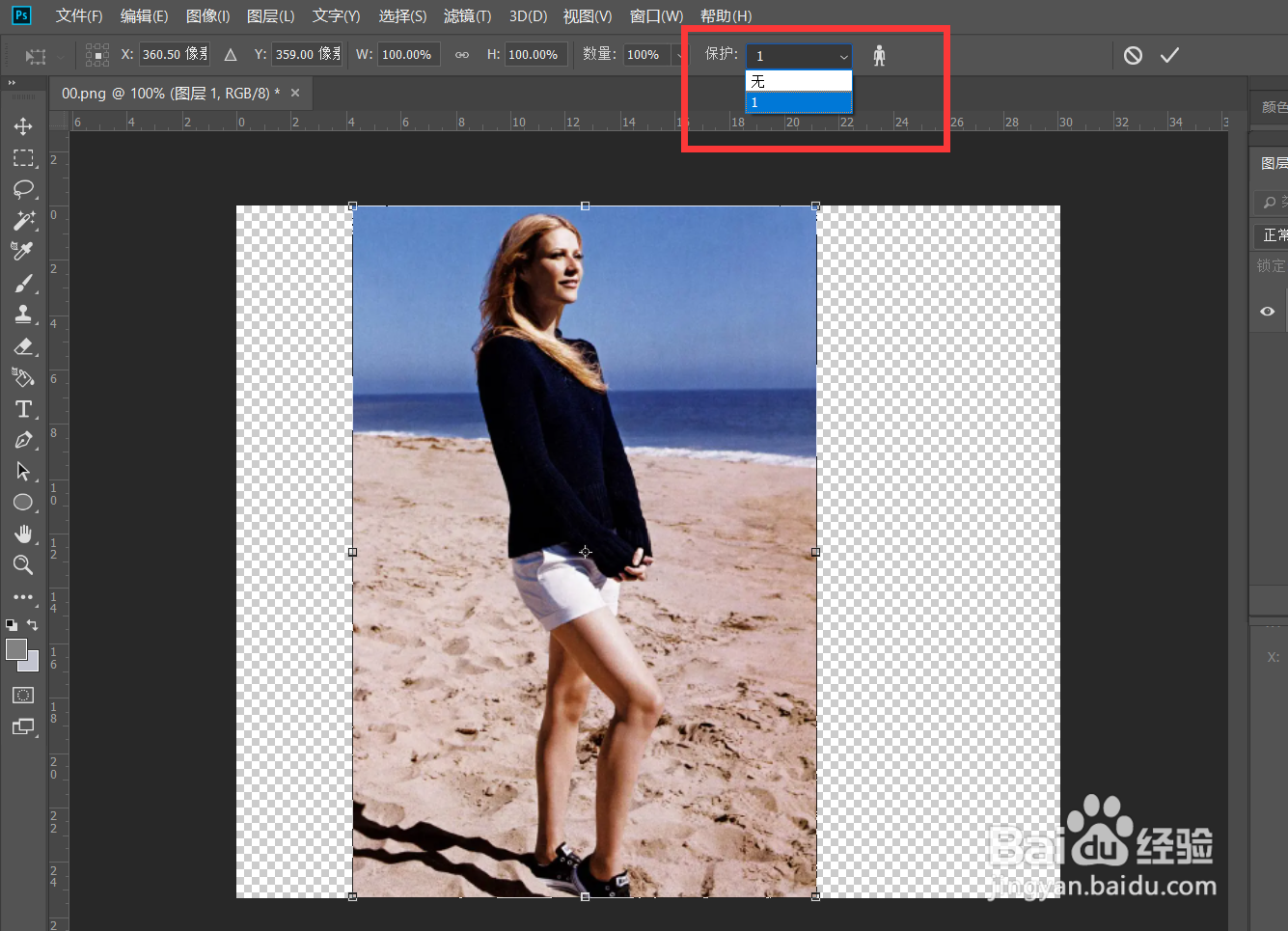
Task: Select the Horizontal Type tool
Action: tap(23, 409)
